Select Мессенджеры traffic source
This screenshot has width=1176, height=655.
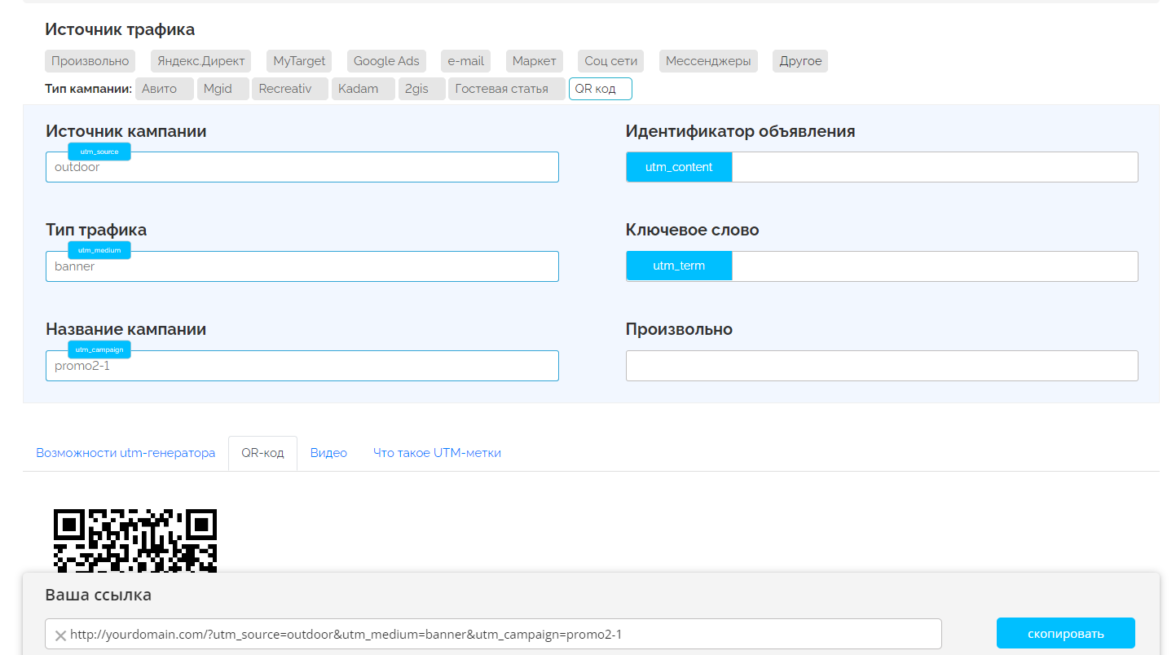pos(708,61)
